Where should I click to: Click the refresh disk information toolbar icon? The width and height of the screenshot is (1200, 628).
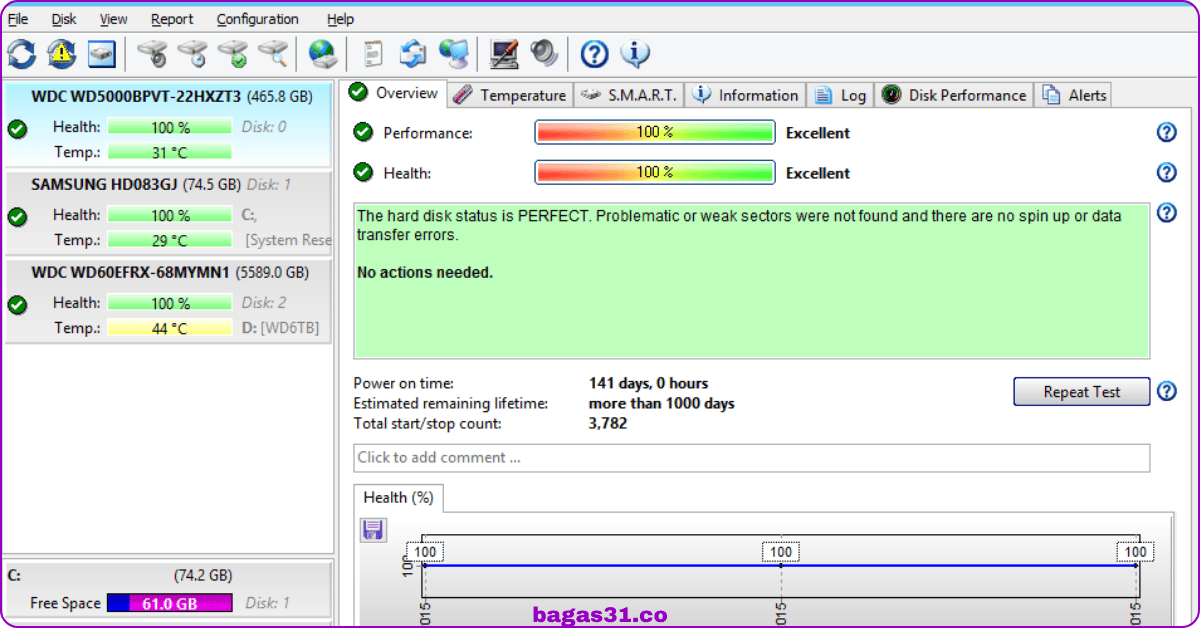pyautogui.click(x=22, y=53)
